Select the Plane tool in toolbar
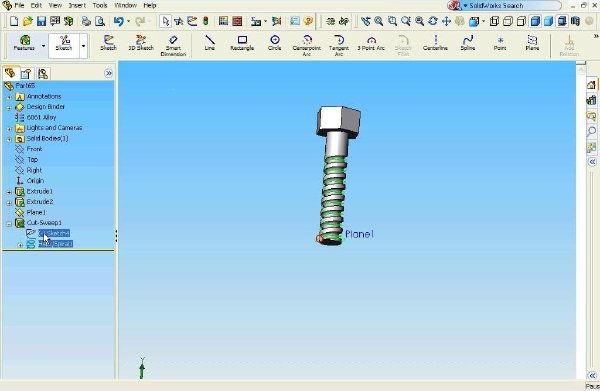Screen dimensions: 600x391 [x=532, y=43]
